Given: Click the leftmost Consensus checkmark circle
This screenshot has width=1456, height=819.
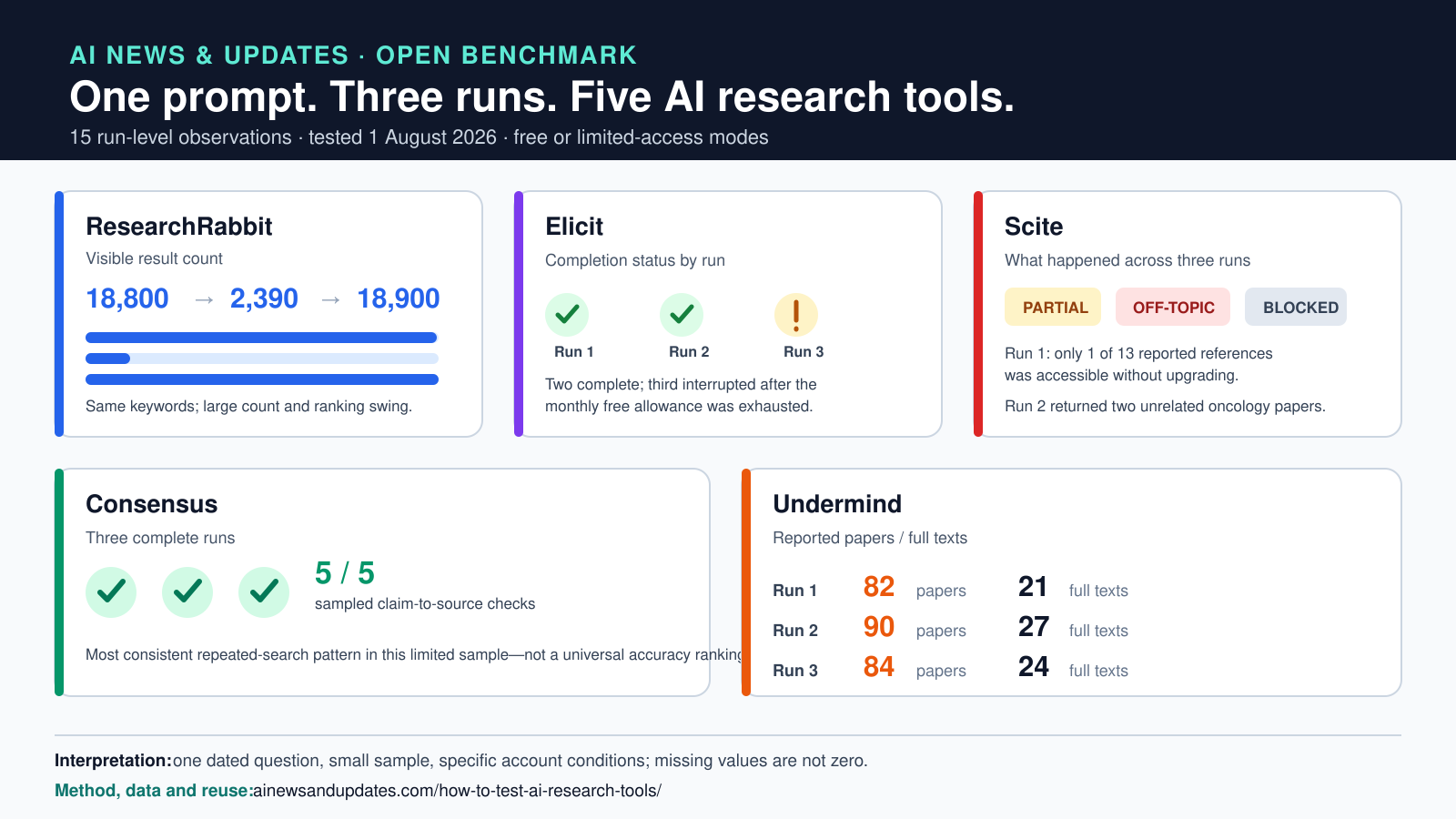Looking at the screenshot, I should pyautogui.click(x=111, y=592).
